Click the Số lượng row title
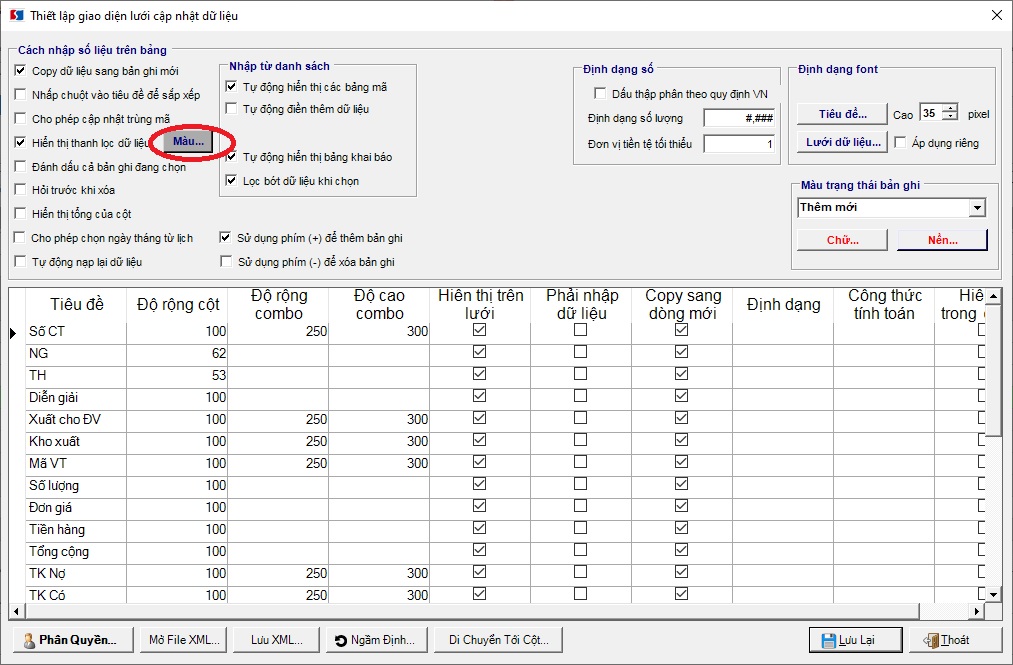 (76, 485)
